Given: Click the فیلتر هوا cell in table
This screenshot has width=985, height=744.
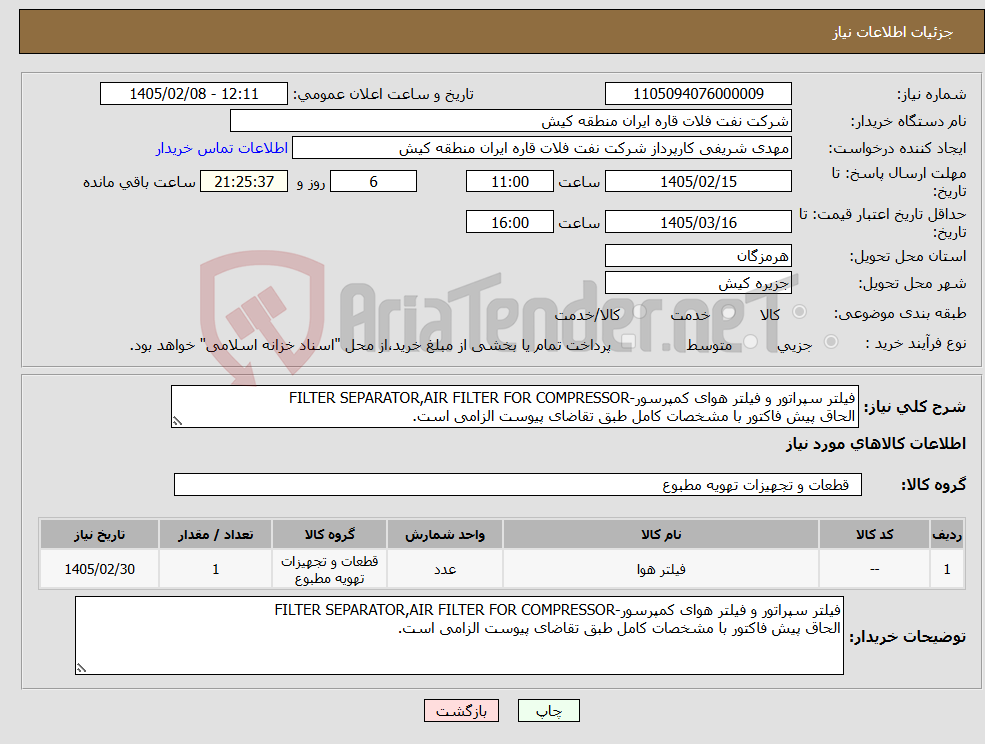Looking at the screenshot, I should tap(661, 569).
